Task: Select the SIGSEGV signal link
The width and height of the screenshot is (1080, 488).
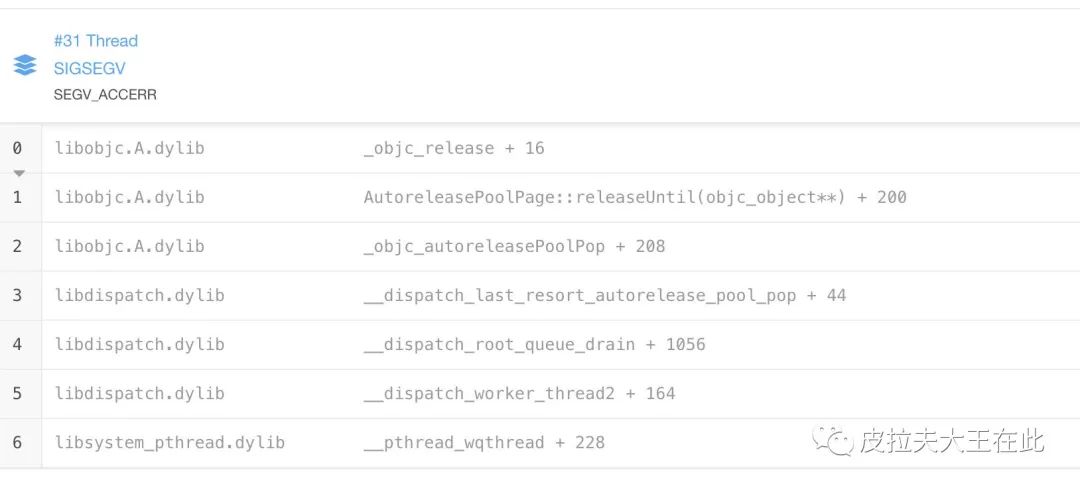Action: [x=90, y=68]
